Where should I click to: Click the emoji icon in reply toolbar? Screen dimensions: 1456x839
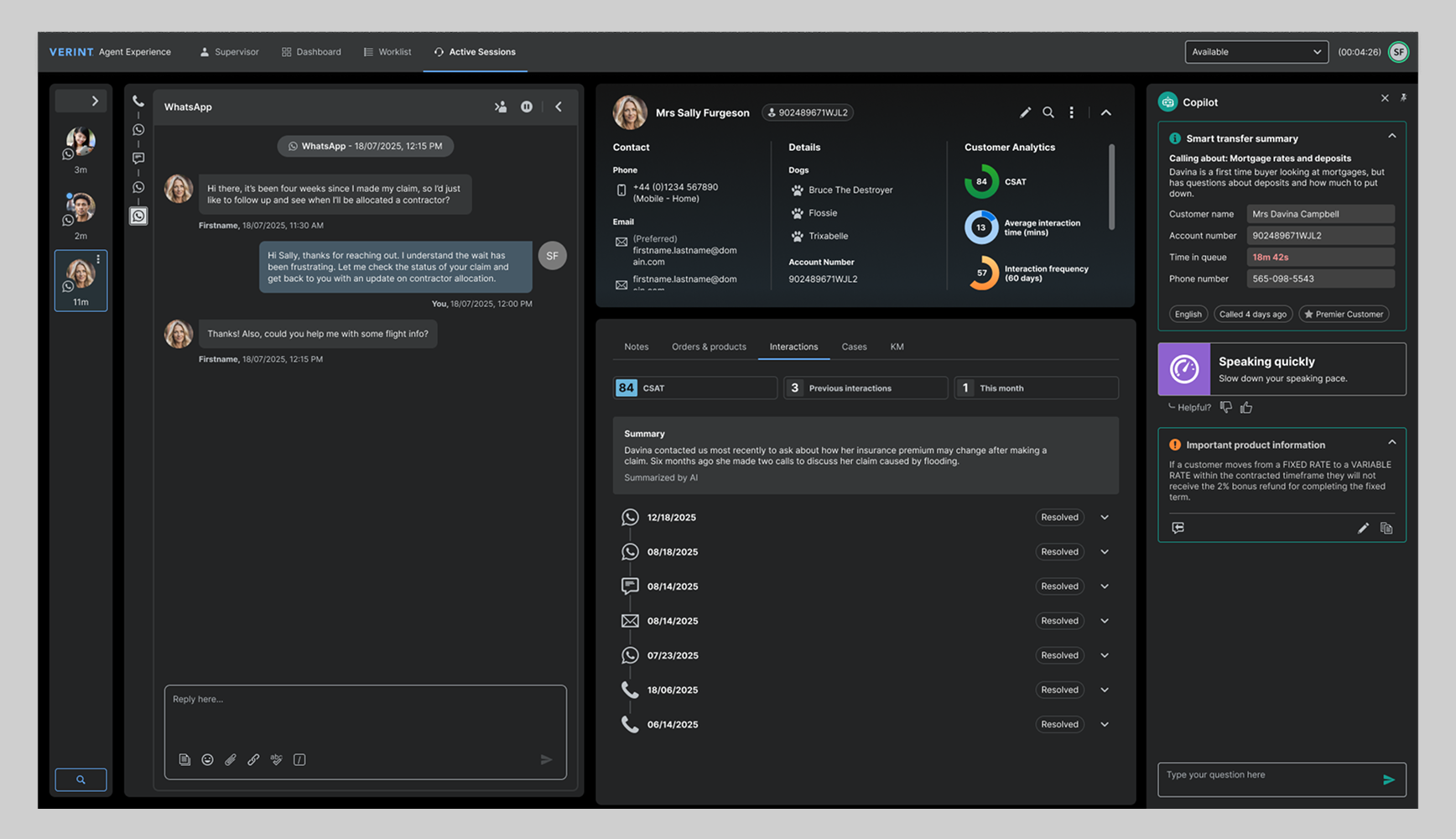pyautogui.click(x=207, y=759)
